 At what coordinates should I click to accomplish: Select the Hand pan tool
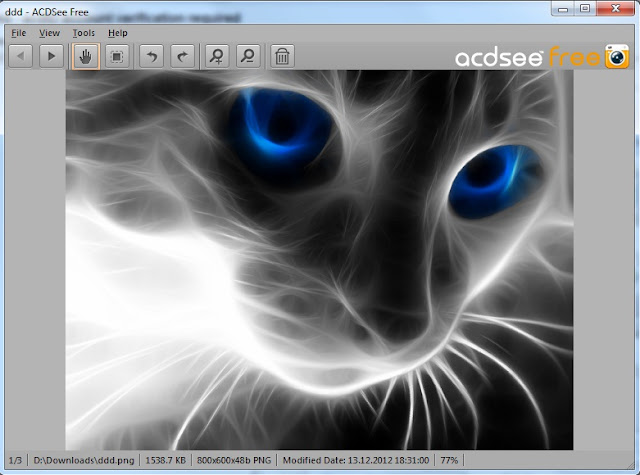click(86, 56)
